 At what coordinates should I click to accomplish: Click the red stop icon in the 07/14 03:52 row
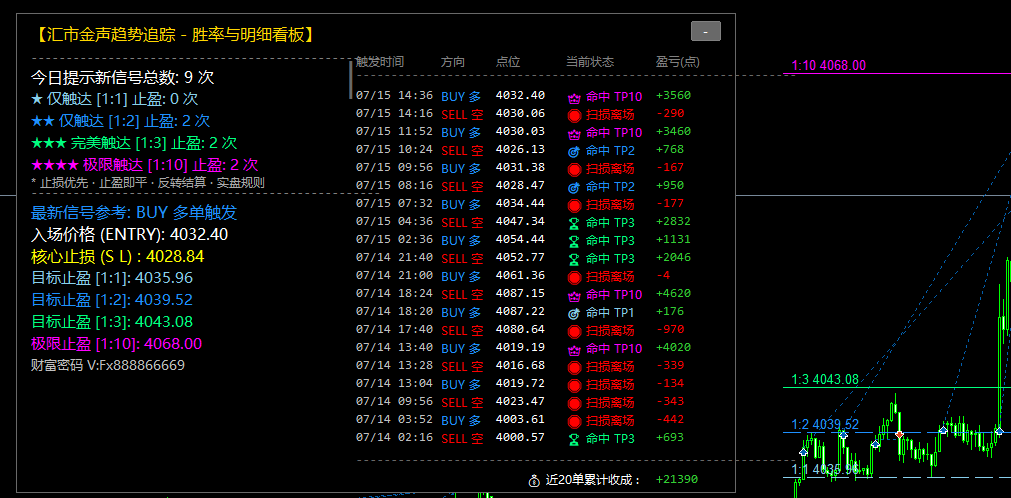coord(574,422)
